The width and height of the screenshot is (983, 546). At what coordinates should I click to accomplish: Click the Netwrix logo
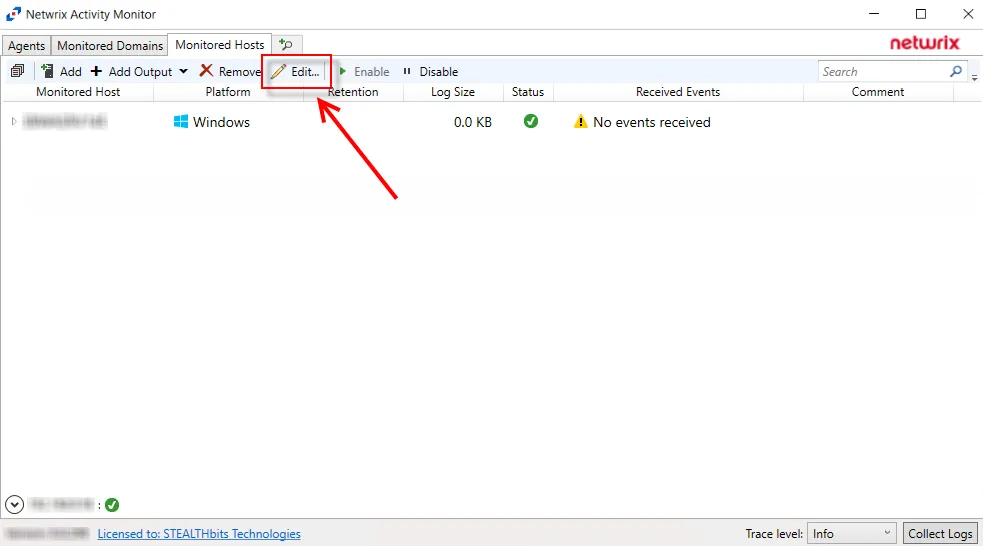click(x=925, y=43)
